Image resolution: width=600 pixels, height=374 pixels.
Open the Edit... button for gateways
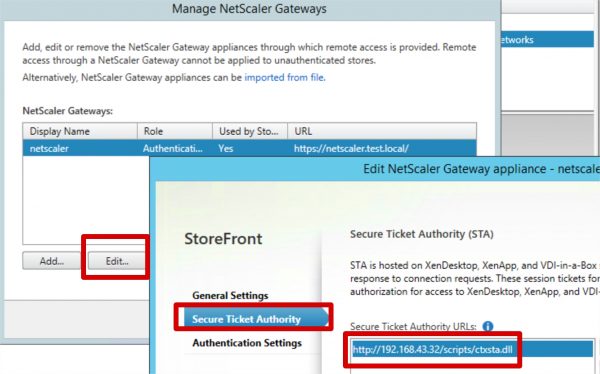coord(117,261)
